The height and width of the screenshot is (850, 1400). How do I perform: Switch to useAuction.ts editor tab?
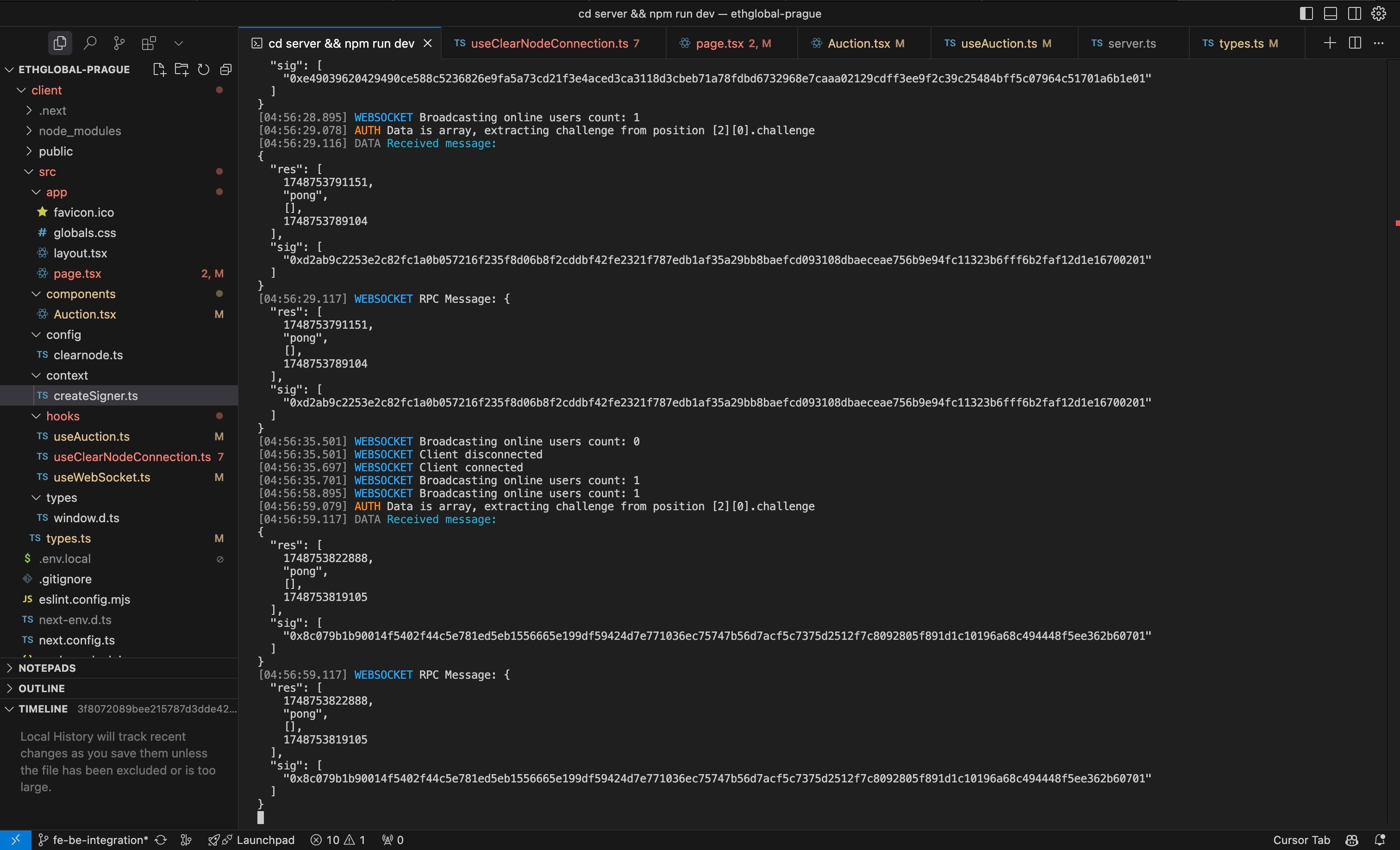point(1004,43)
